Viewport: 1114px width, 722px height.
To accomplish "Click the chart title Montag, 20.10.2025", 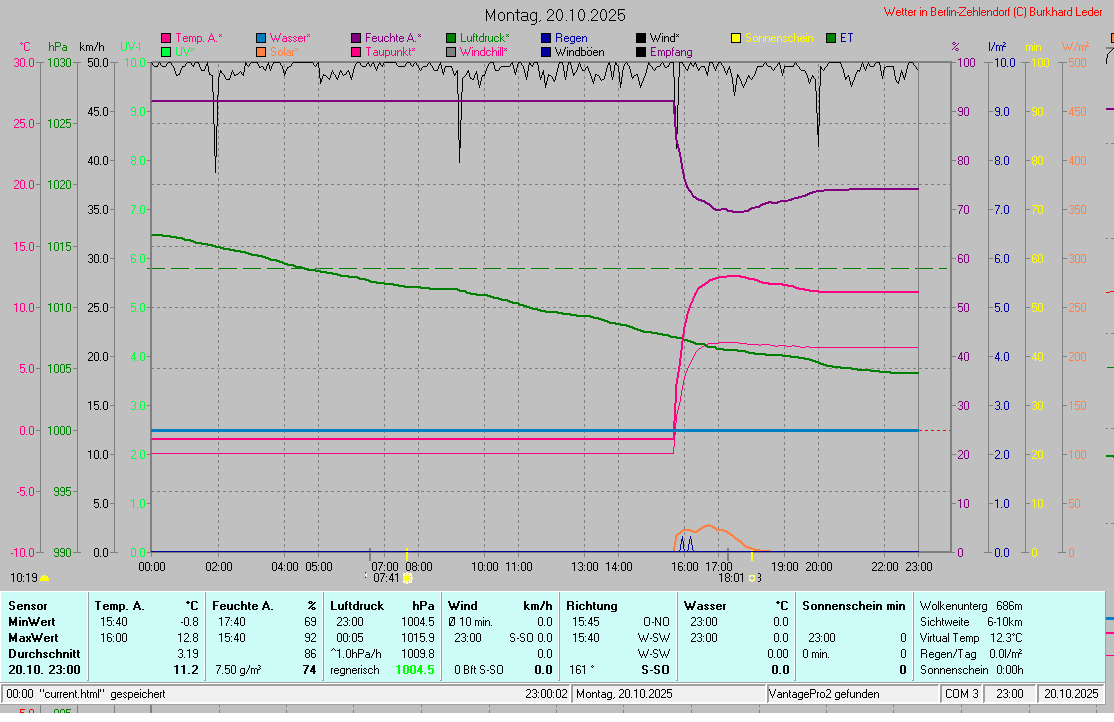I will click(x=555, y=15).
